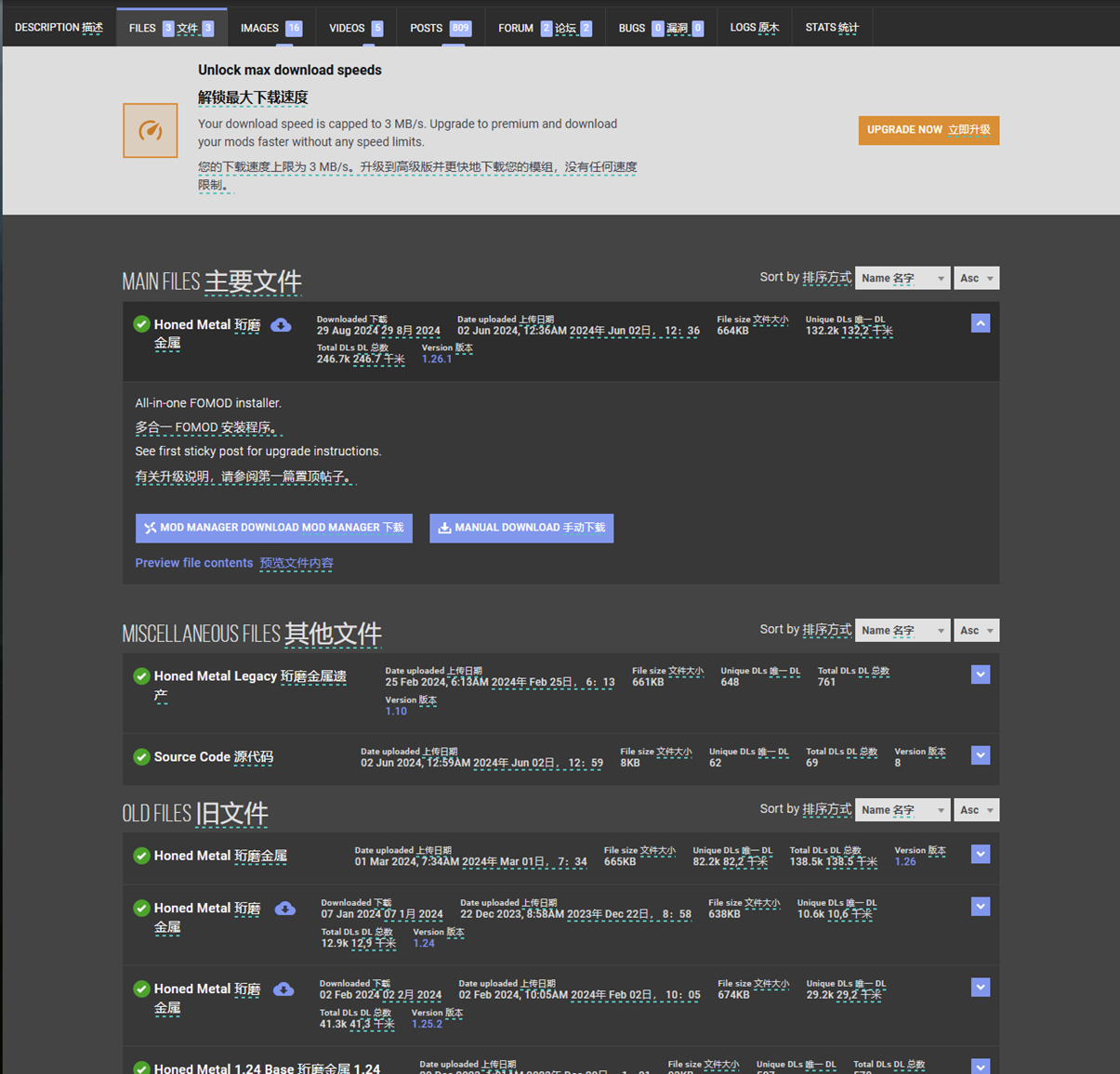Open the Asc order dropdown in Old Files section
This screenshot has height=1074, width=1120.
point(976,809)
